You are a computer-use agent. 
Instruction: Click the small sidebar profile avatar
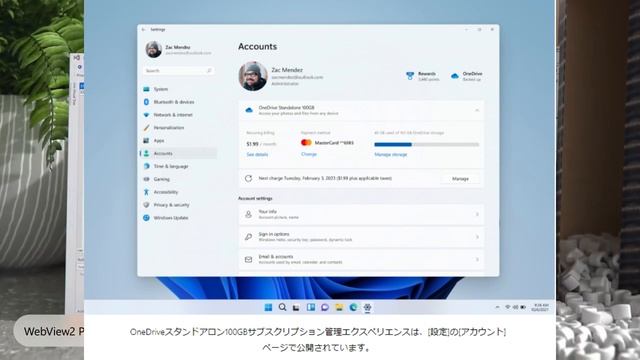click(x=153, y=49)
